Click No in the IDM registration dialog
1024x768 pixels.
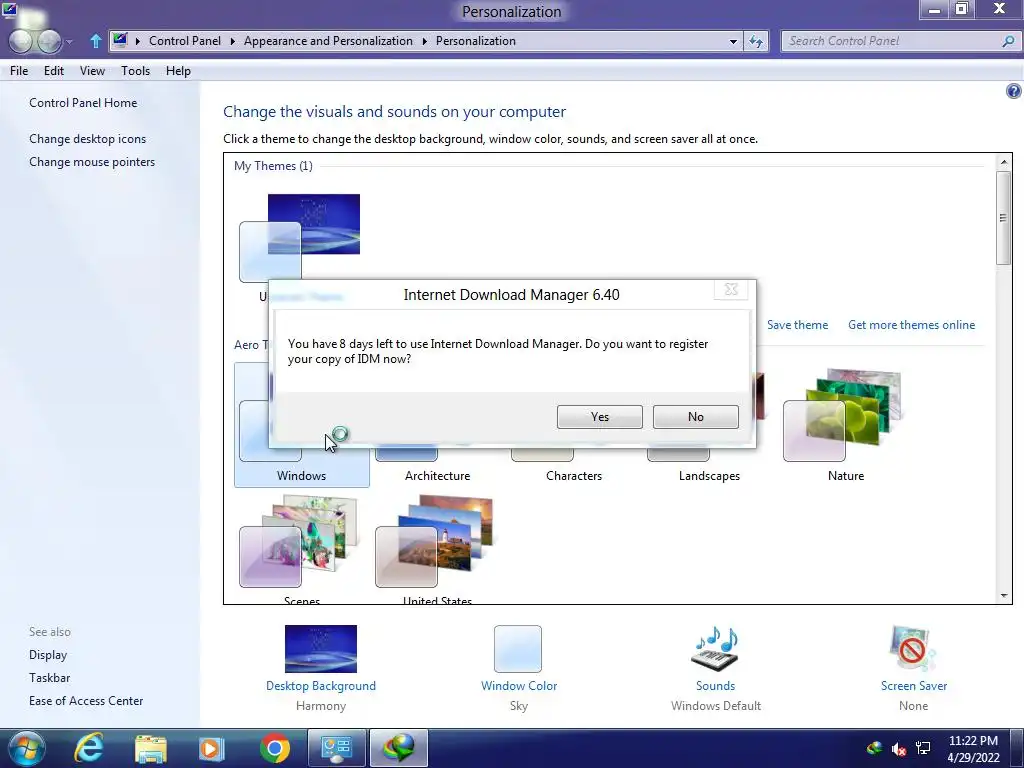696,417
